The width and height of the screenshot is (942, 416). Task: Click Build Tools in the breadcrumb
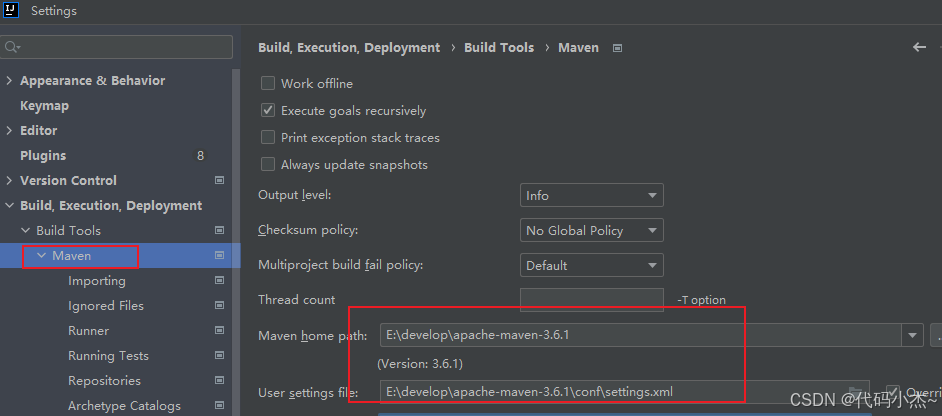(499, 48)
